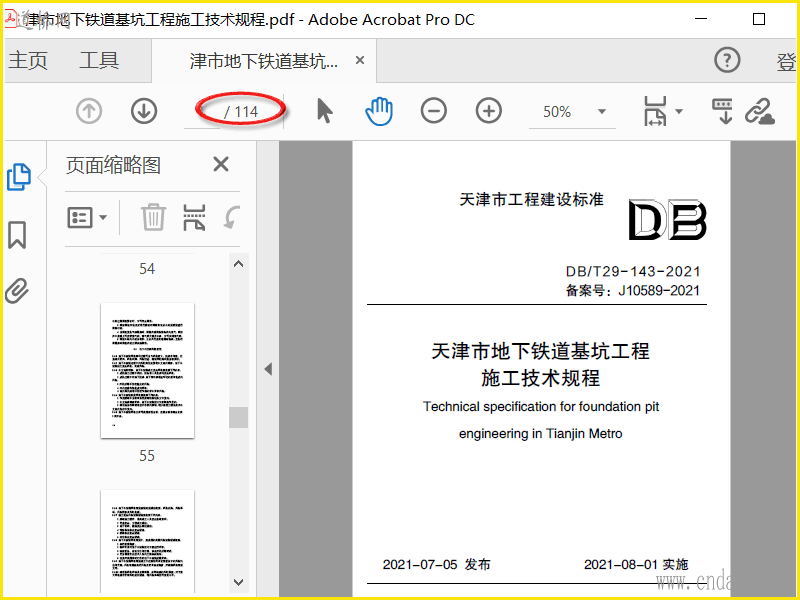Go to the previous page with up arrow
This screenshot has height=600, width=800.
(89, 111)
